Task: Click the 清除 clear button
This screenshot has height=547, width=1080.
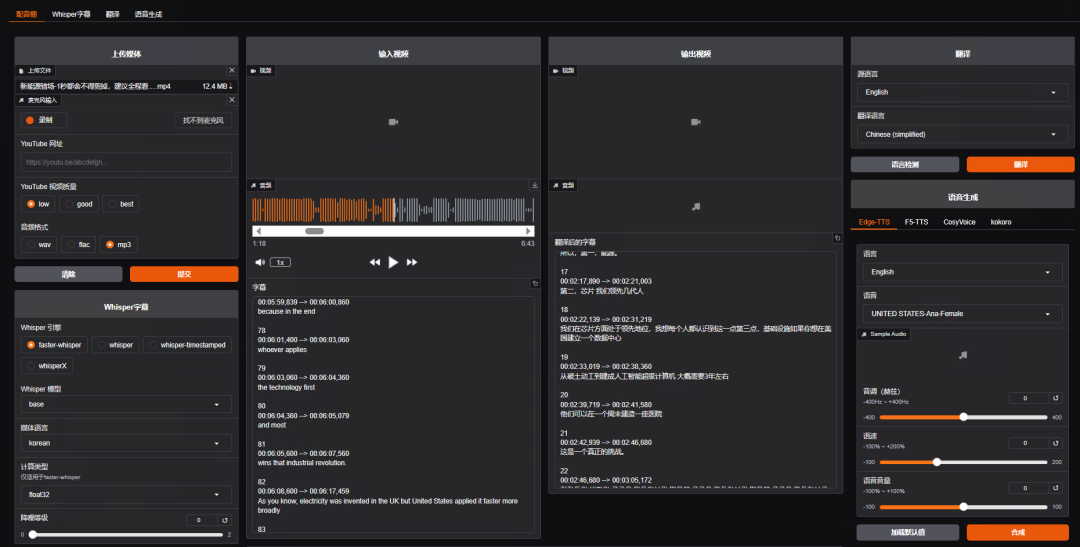Action: click(x=68, y=274)
